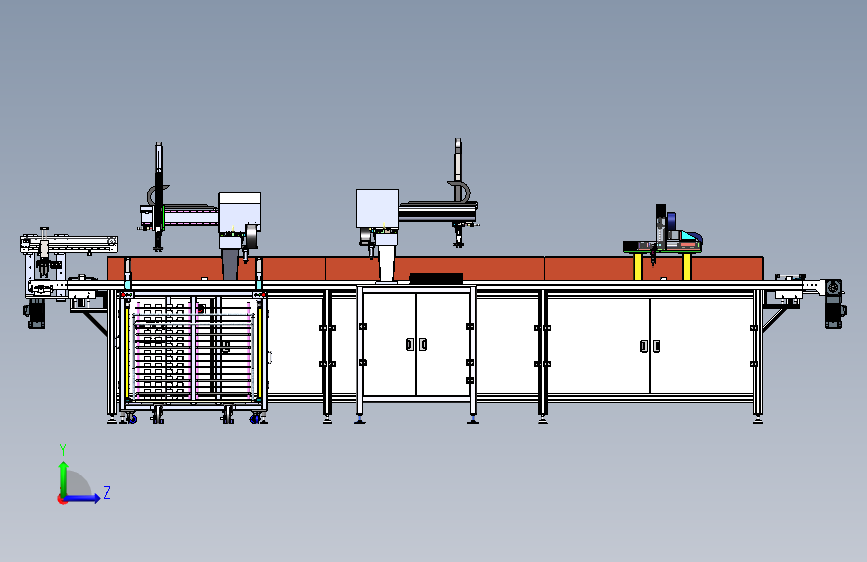Screen dimensions: 867x562
Task: Click the diagonal support brace under the right conveyor
Action: pyautogui.click(x=774, y=319)
